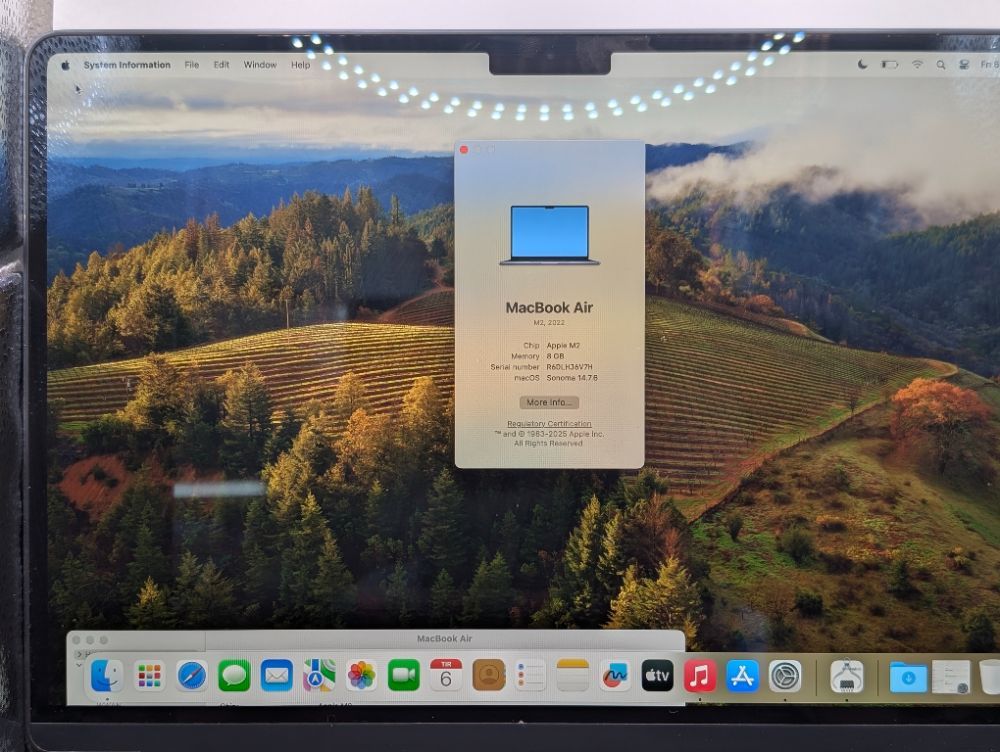
Task: Open Calendar icon showing 6
Action: 446,675
